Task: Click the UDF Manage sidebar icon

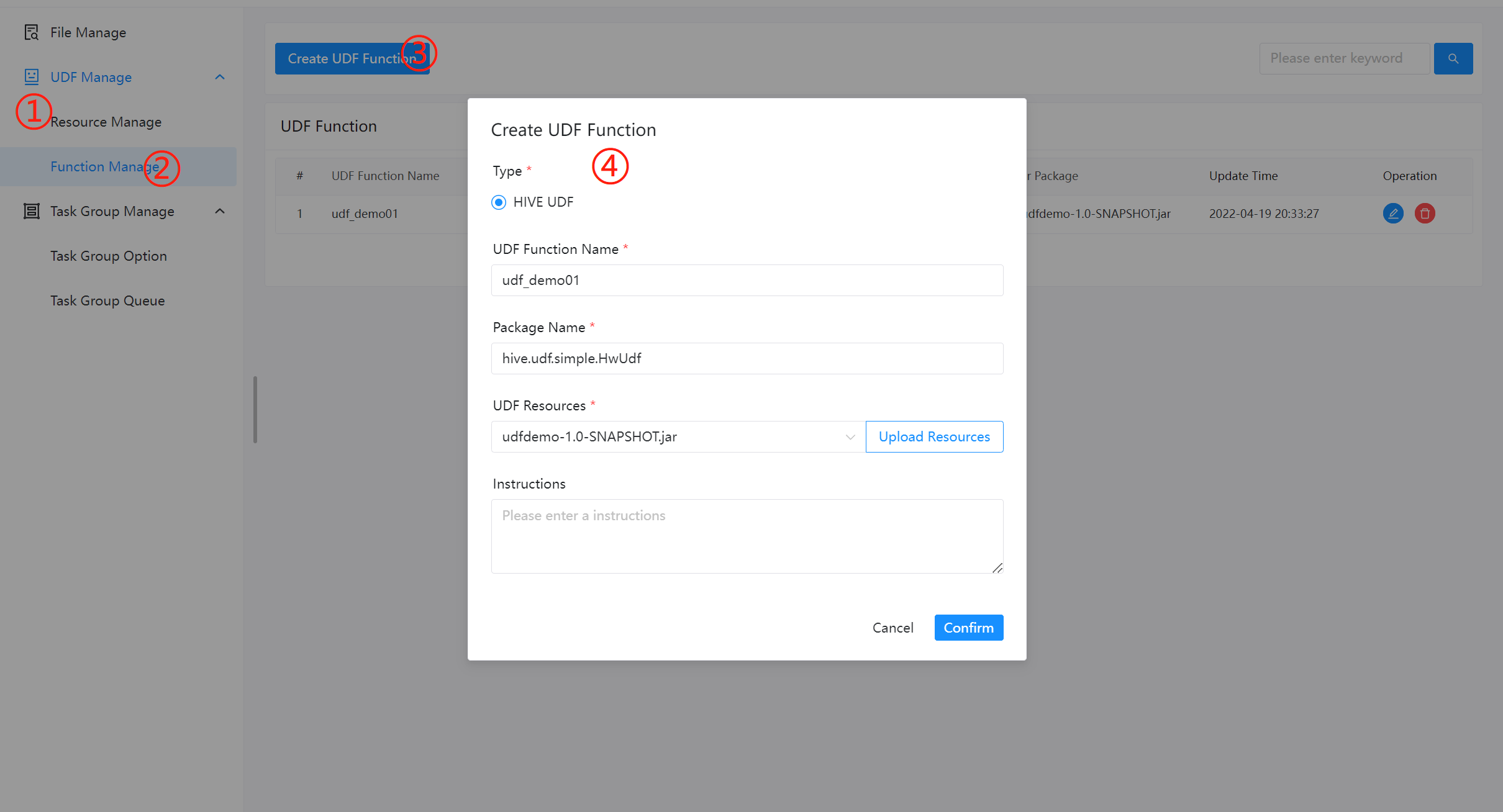Action: 31,77
